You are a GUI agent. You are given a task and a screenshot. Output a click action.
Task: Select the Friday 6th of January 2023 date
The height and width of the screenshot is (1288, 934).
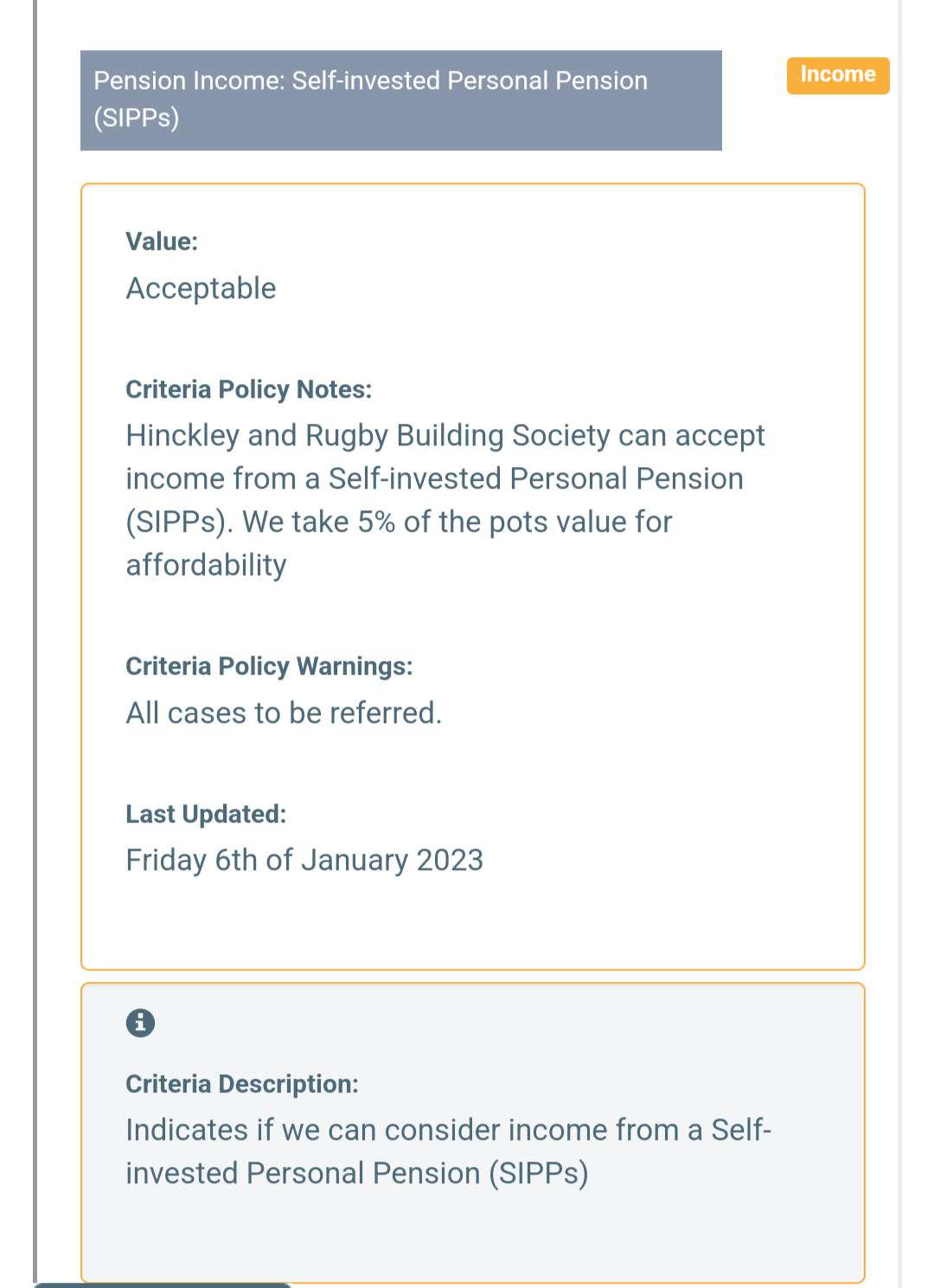(304, 860)
